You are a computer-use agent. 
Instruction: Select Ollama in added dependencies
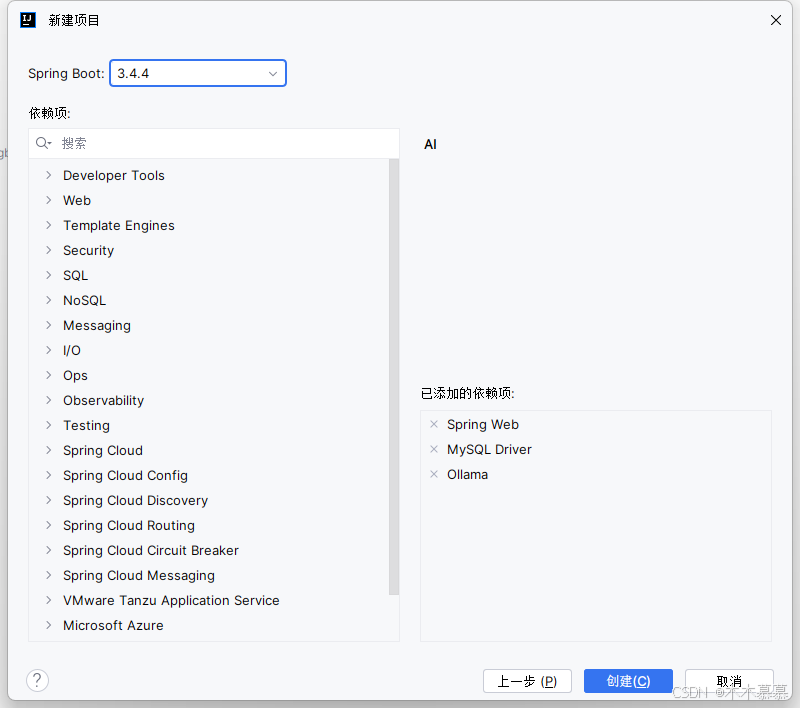pos(467,474)
